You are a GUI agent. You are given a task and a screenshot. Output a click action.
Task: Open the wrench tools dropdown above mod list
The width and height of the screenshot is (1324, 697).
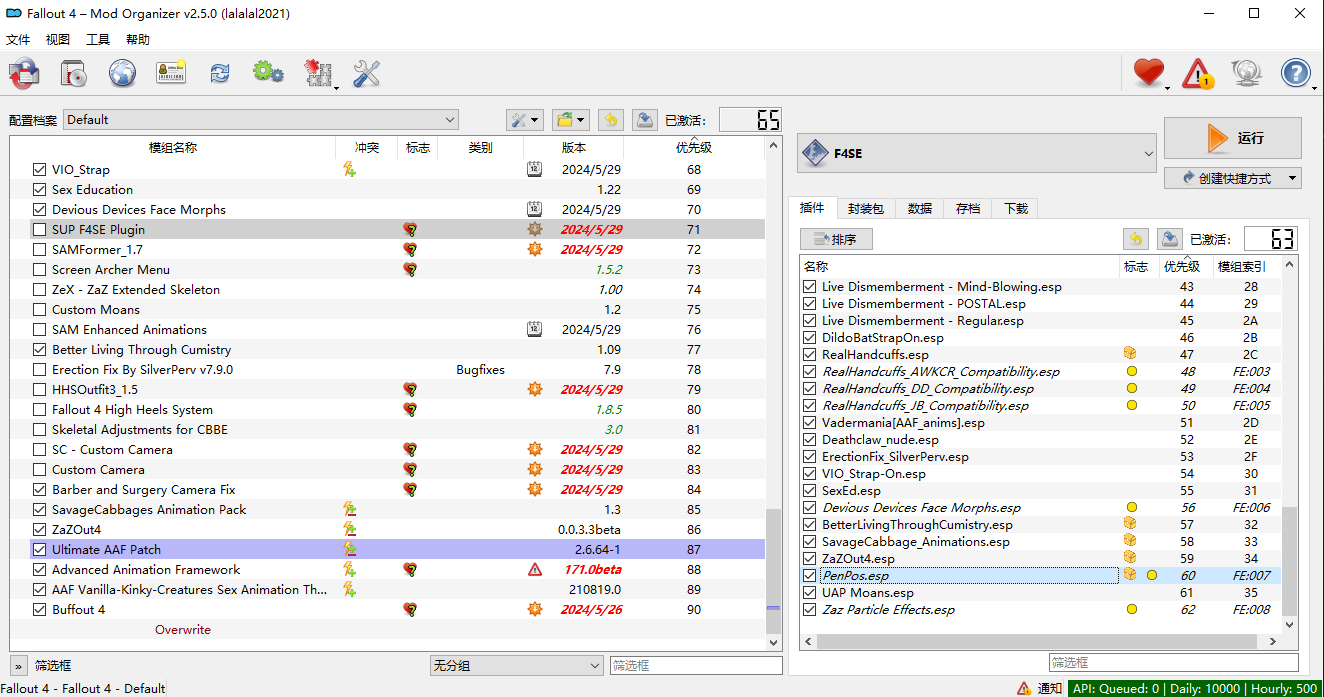[524, 120]
